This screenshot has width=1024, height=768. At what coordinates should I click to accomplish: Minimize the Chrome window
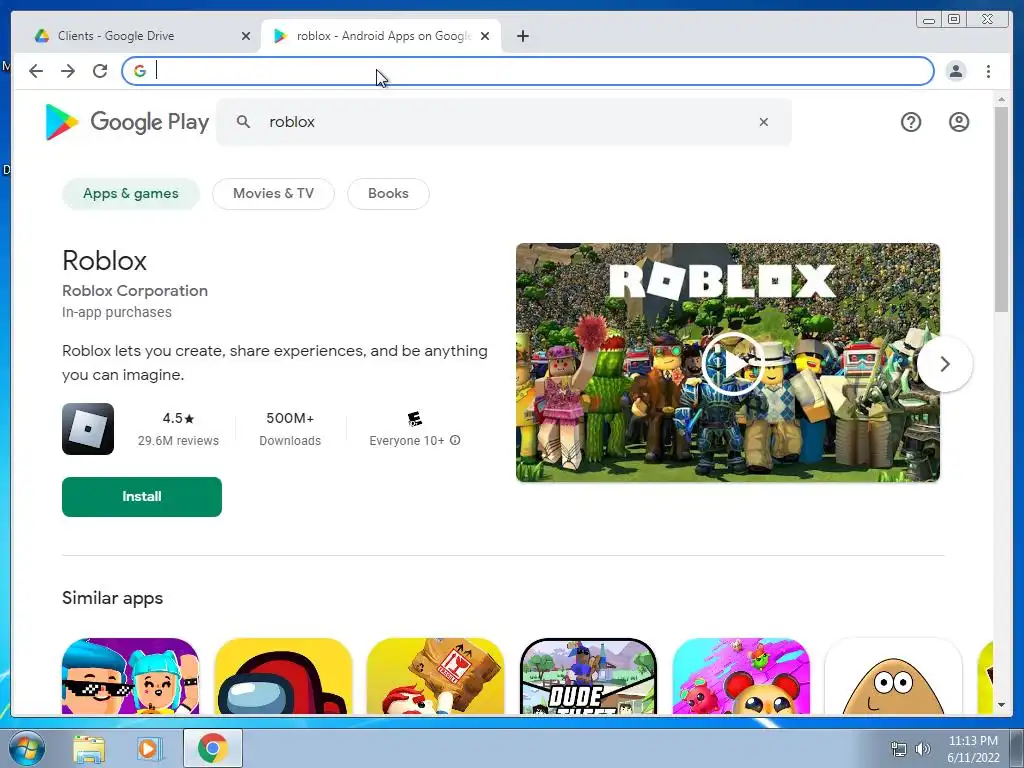[928, 20]
